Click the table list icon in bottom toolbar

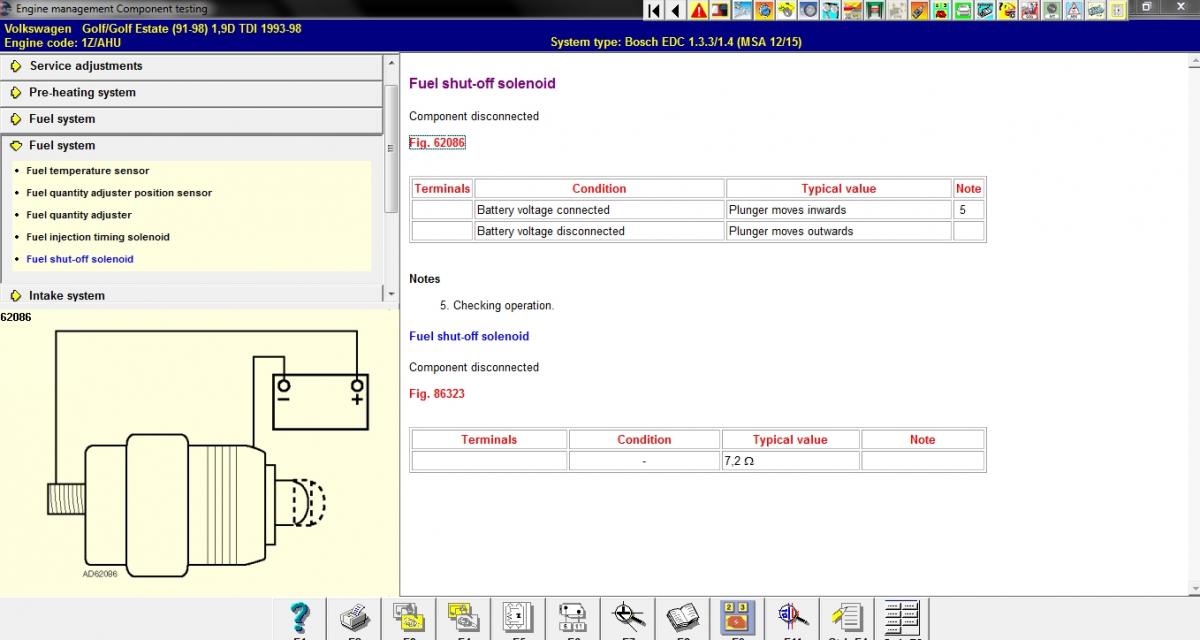(901, 618)
